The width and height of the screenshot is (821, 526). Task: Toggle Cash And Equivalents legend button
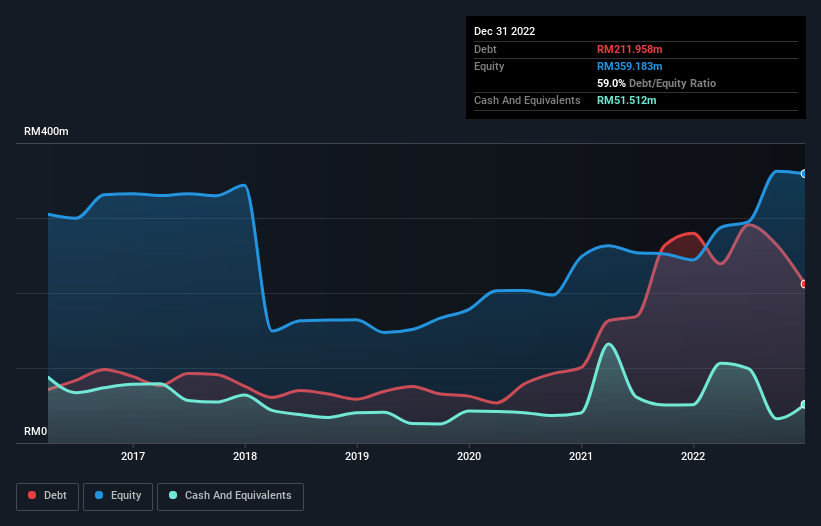pos(230,496)
